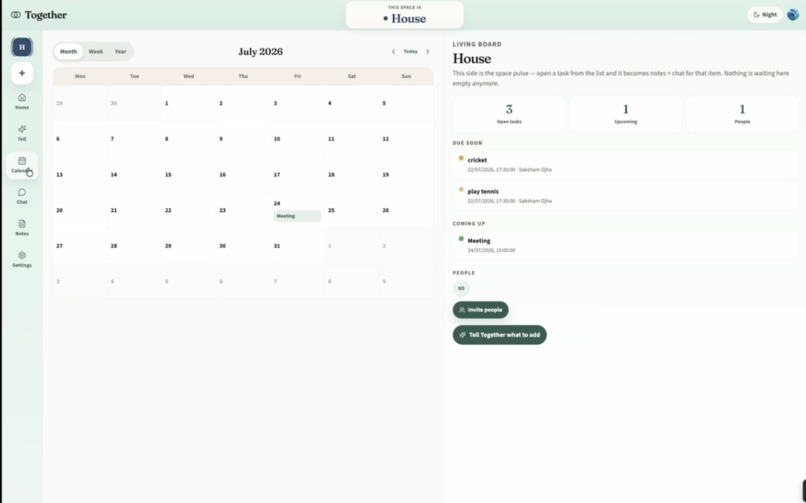Select July 28 in the calendar
Viewport: 806px width, 503px height.
[x=134, y=247]
